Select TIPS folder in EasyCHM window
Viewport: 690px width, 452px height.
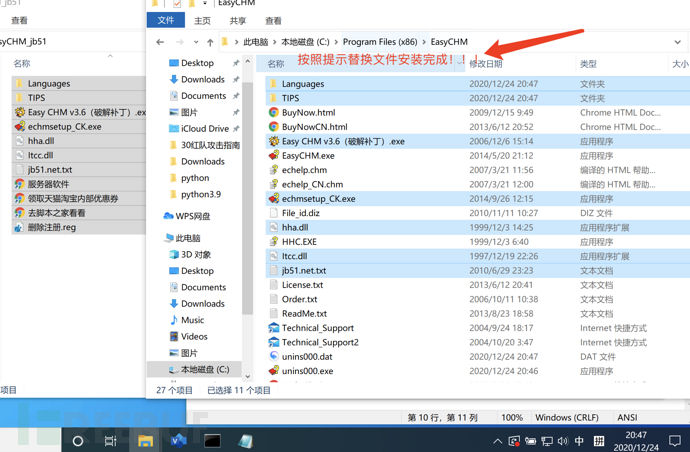click(290, 98)
